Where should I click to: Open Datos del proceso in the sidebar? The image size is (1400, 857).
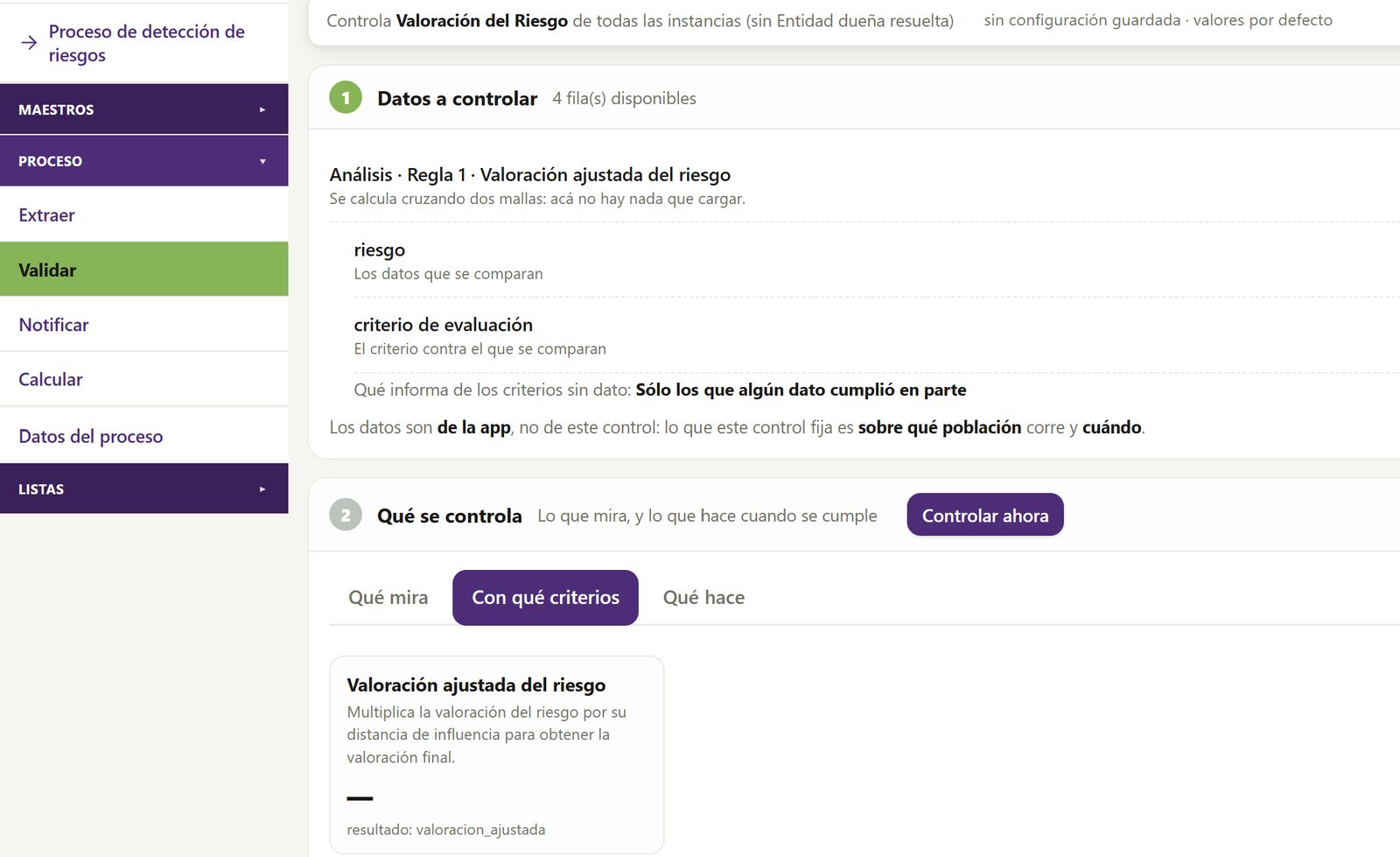coord(143,436)
